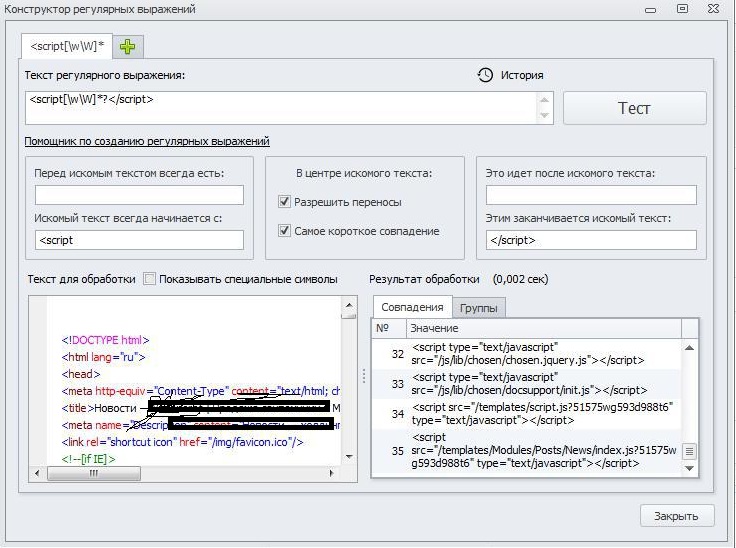
Task: Toggle Разрешить переносы checkbox
Action: click(284, 202)
